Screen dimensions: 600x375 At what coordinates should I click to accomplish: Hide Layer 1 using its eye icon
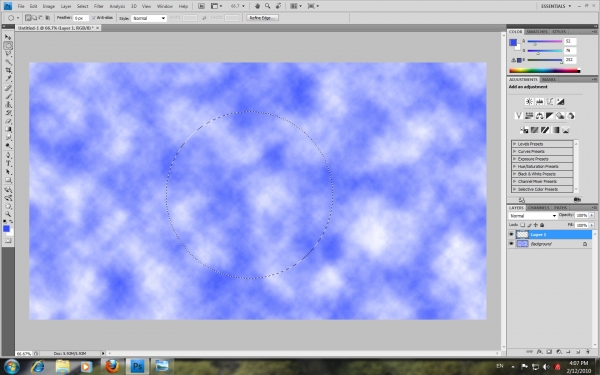point(511,234)
